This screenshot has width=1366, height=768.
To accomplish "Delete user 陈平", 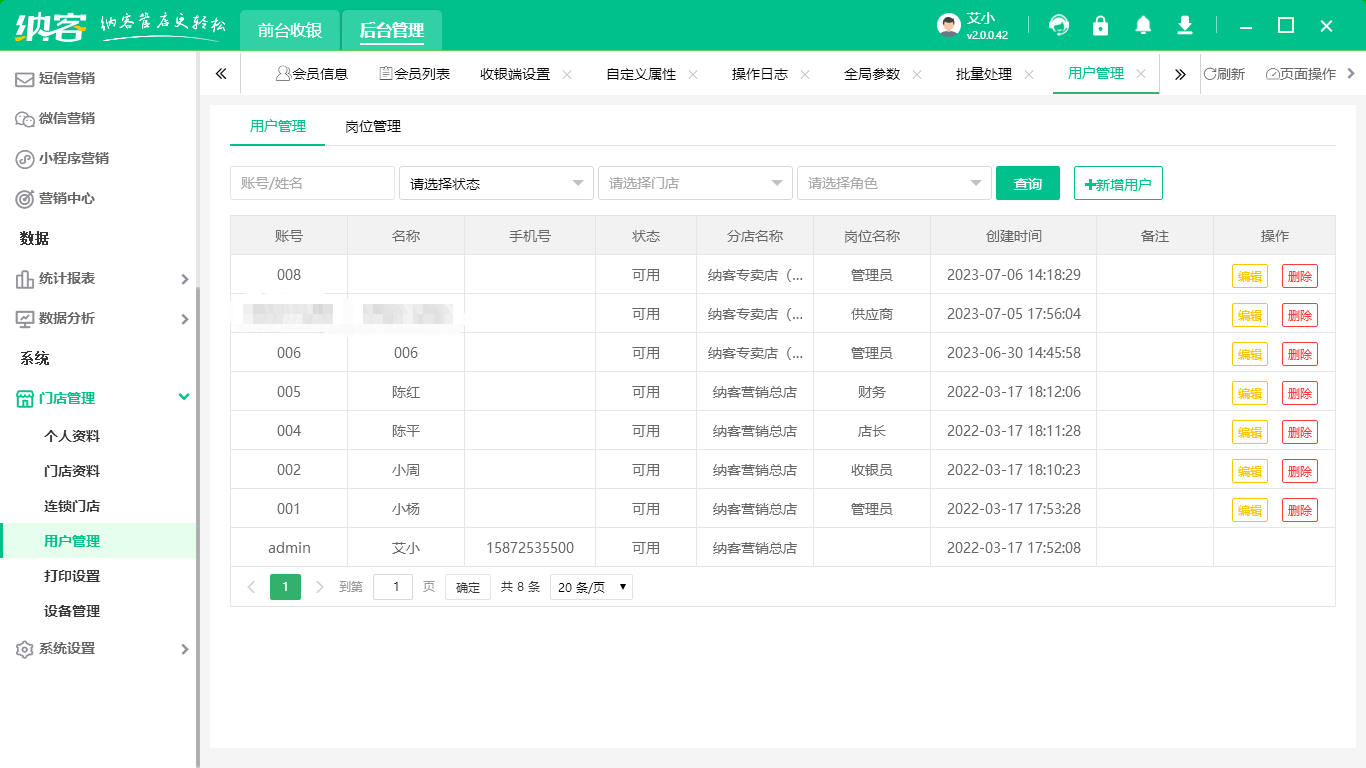I will pyautogui.click(x=1299, y=432).
